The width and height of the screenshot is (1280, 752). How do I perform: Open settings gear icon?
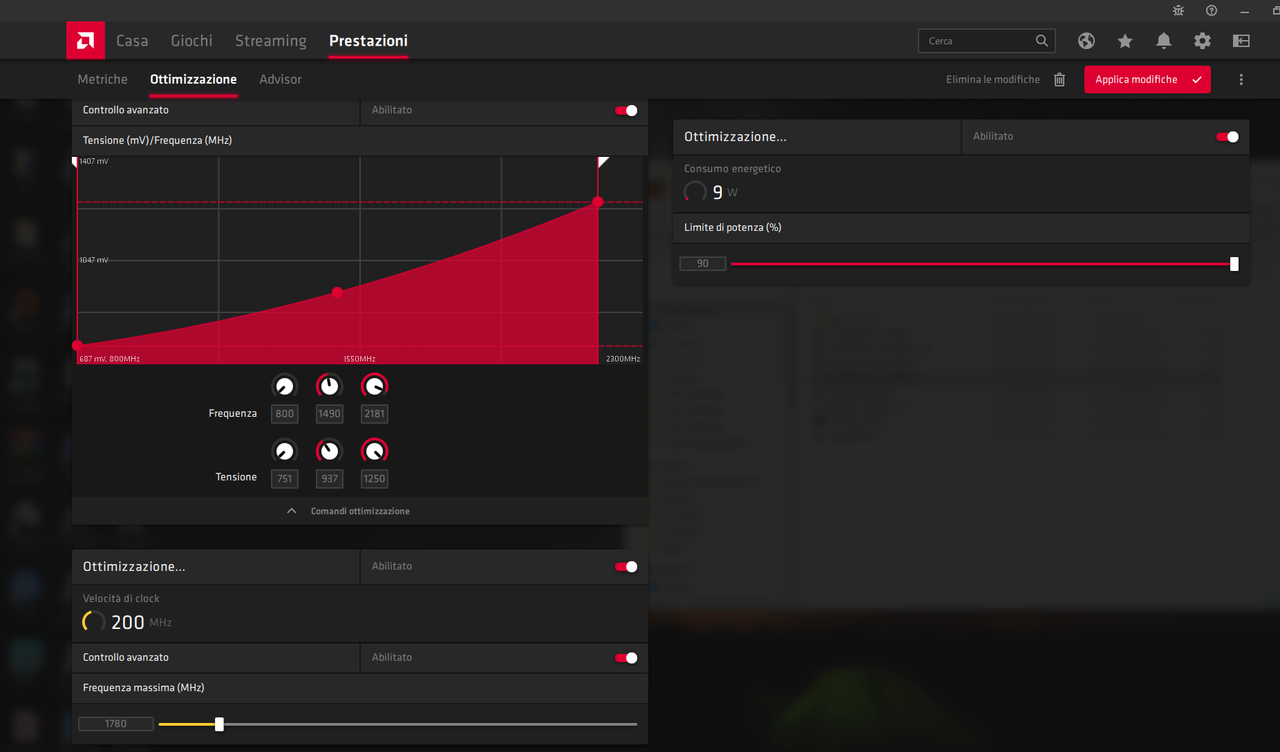[1202, 41]
